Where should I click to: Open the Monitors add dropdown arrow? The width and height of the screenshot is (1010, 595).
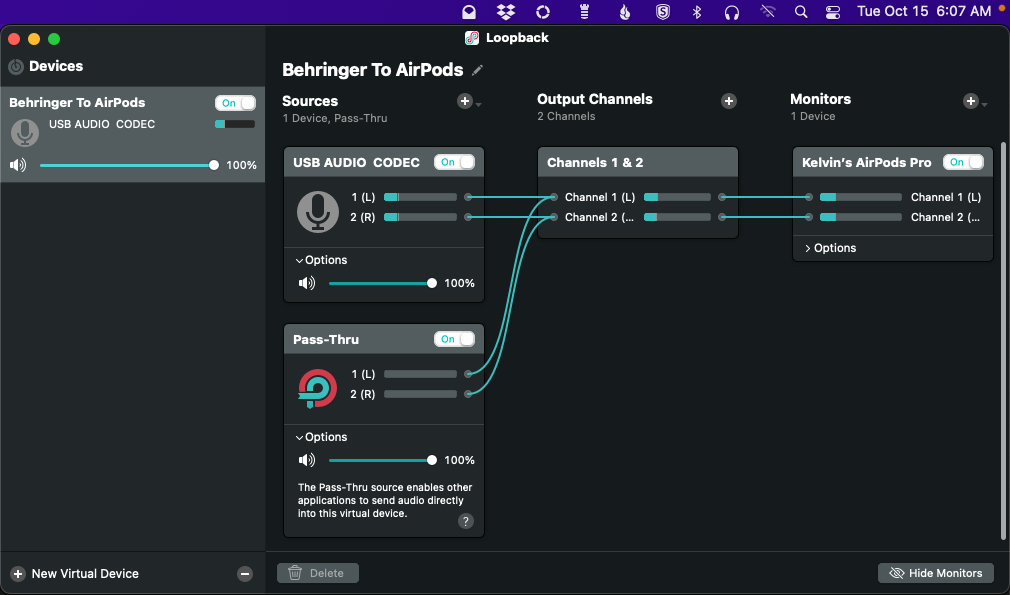coord(984,104)
